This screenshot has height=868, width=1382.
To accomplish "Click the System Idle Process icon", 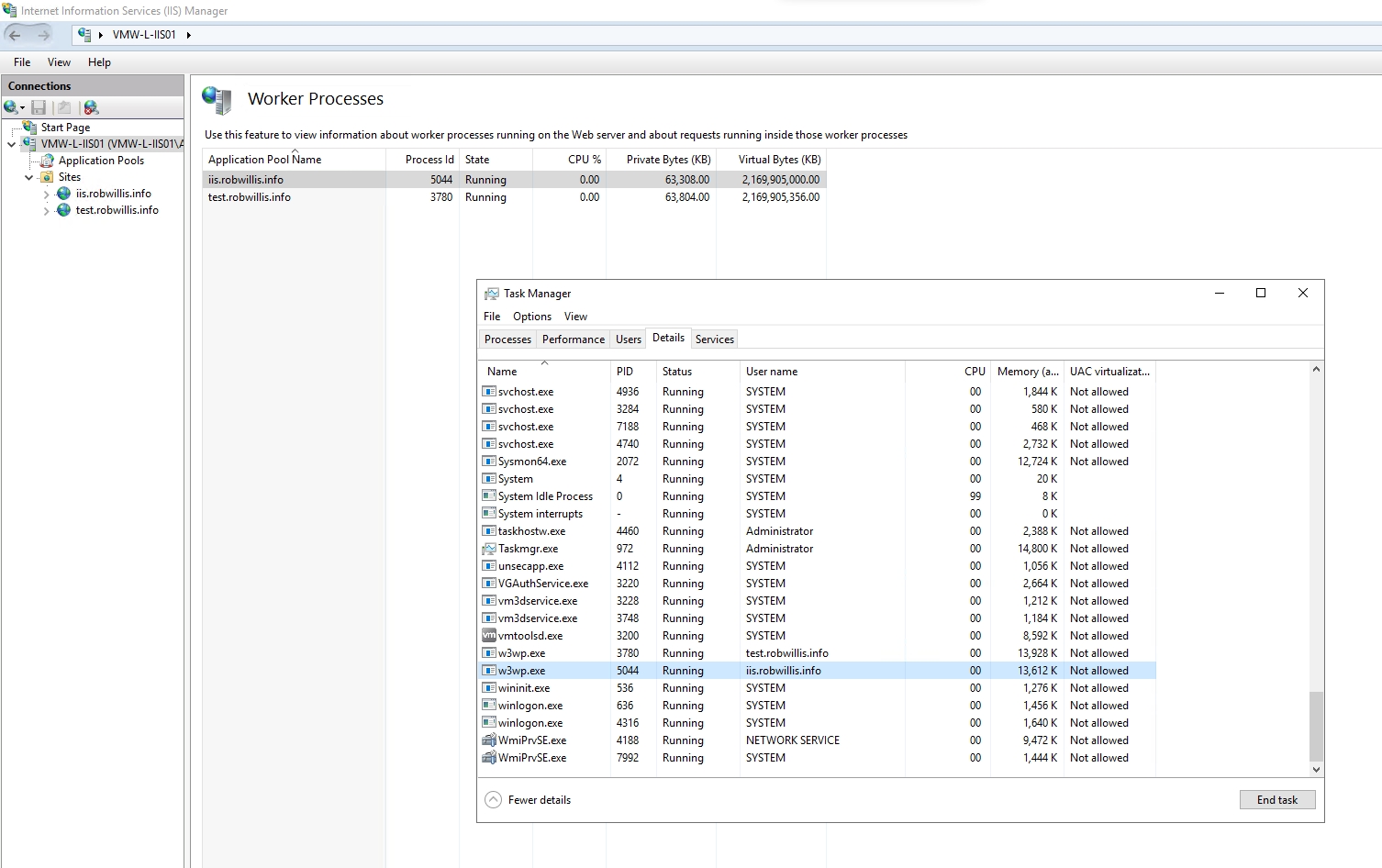I will [489, 496].
